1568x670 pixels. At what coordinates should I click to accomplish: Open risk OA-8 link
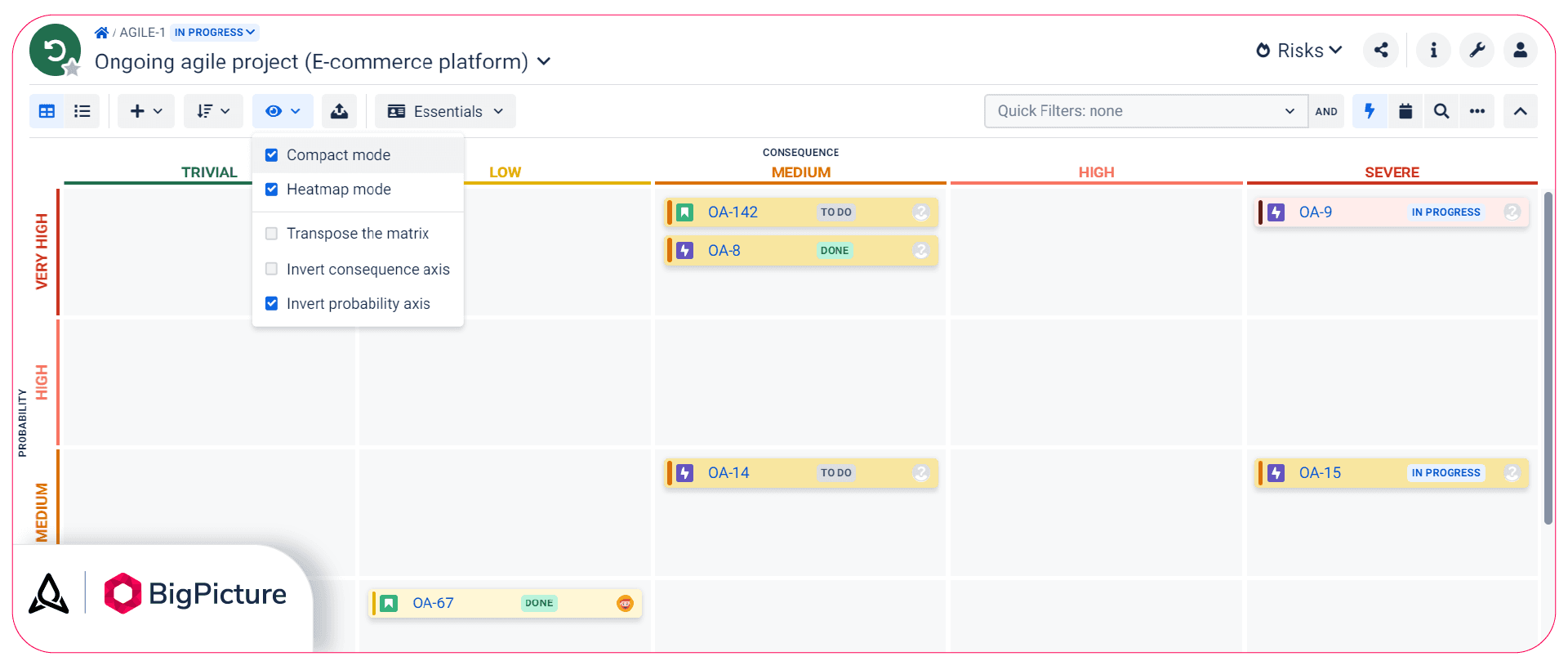tap(724, 251)
